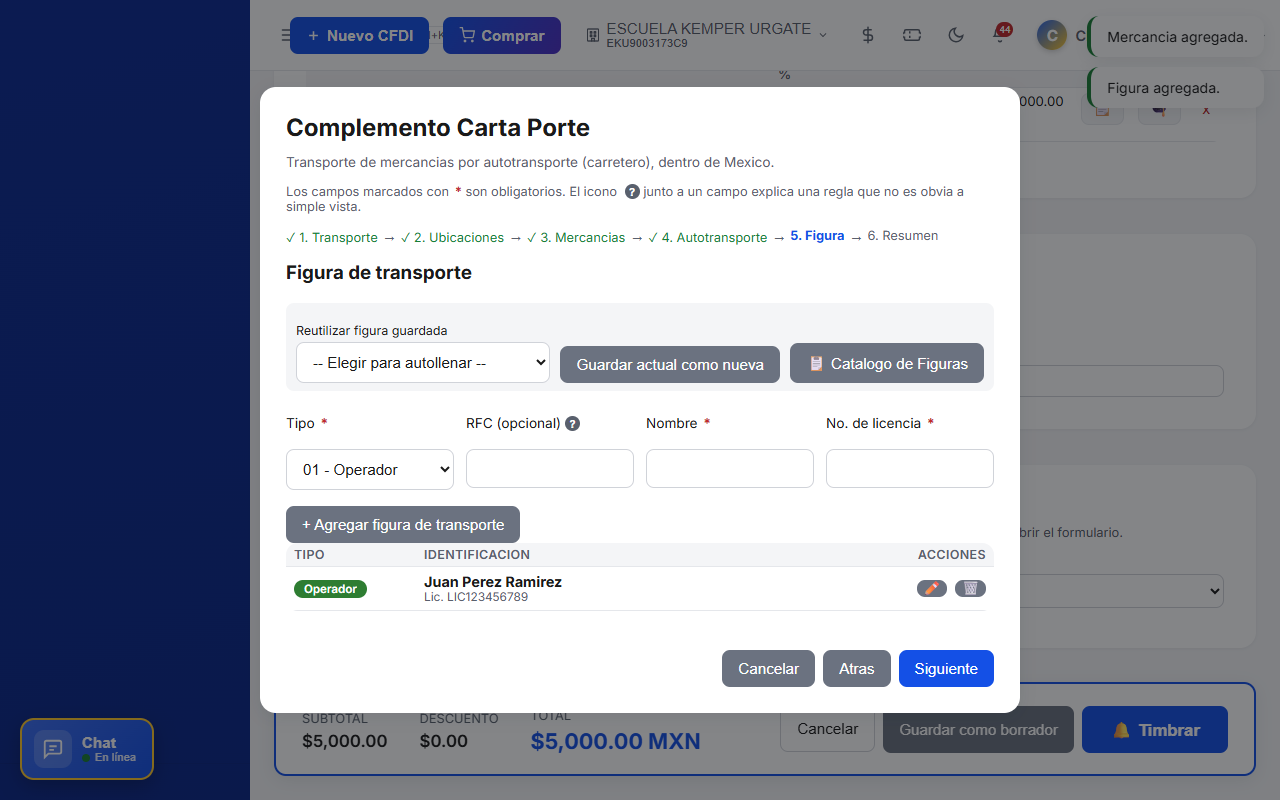This screenshot has width=1280, height=800.
Task: Edit Juan Perez Ramirez figure pencil icon
Action: (932, 589)
